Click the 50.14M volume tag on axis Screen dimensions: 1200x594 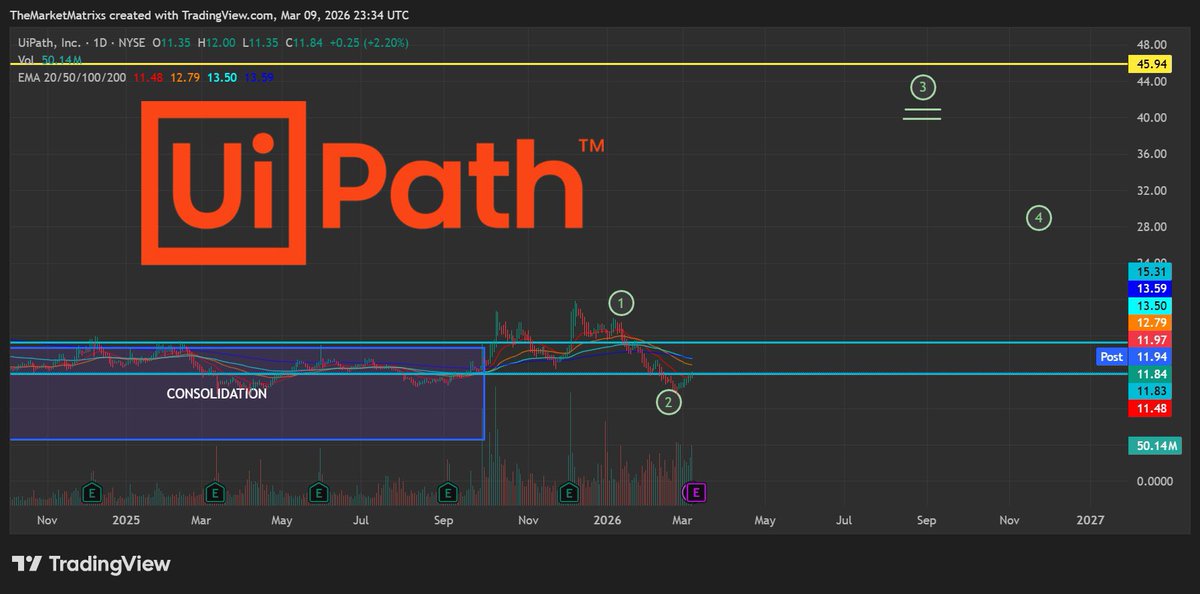point(1155,445)
